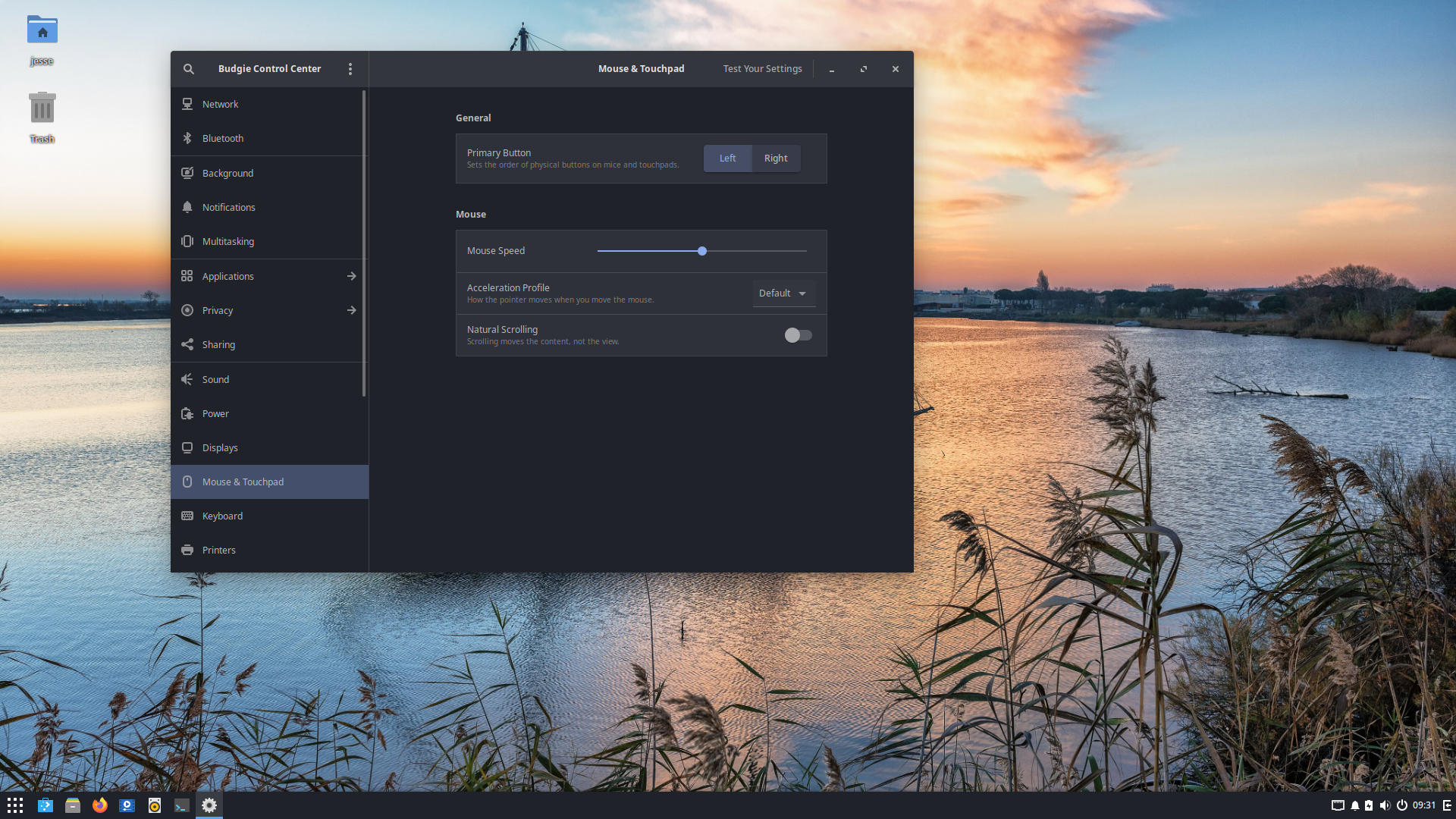The image size is (1456, 819).
Task: Go to Notifications settings
Action: [269, 208]
